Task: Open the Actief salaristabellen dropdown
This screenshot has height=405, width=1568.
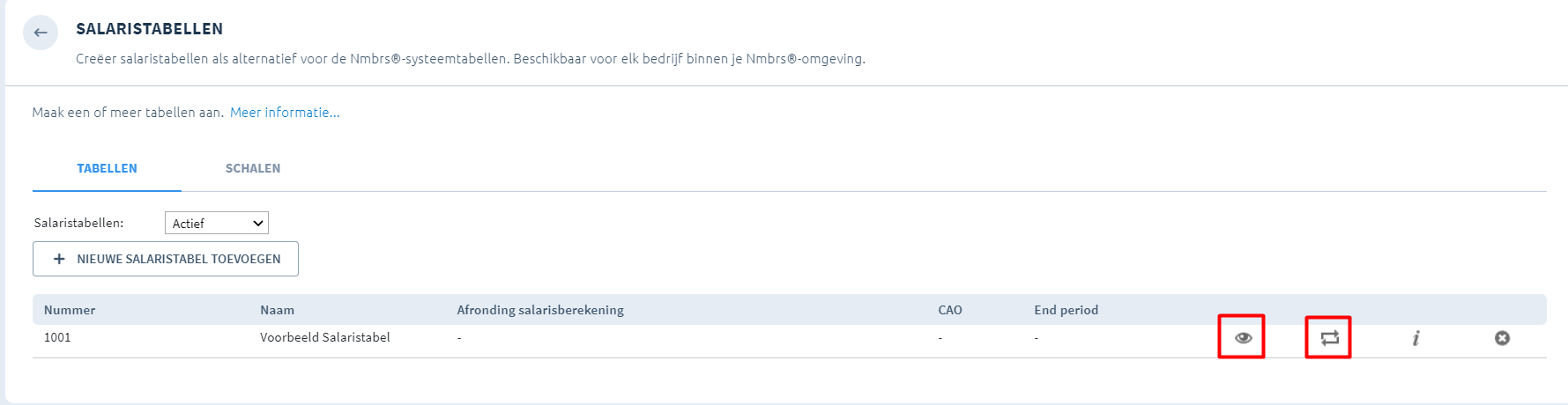Action: [216, 224]
